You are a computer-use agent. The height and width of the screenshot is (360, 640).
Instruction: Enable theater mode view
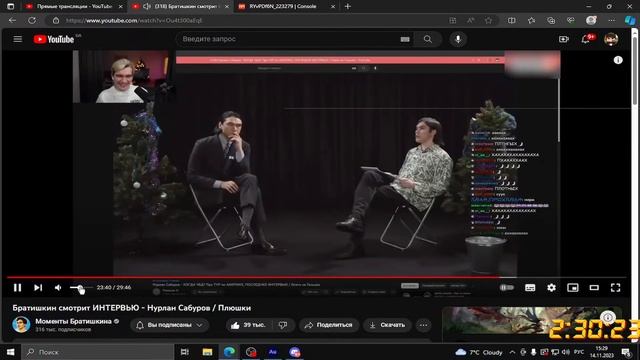(x=594, y=288)
